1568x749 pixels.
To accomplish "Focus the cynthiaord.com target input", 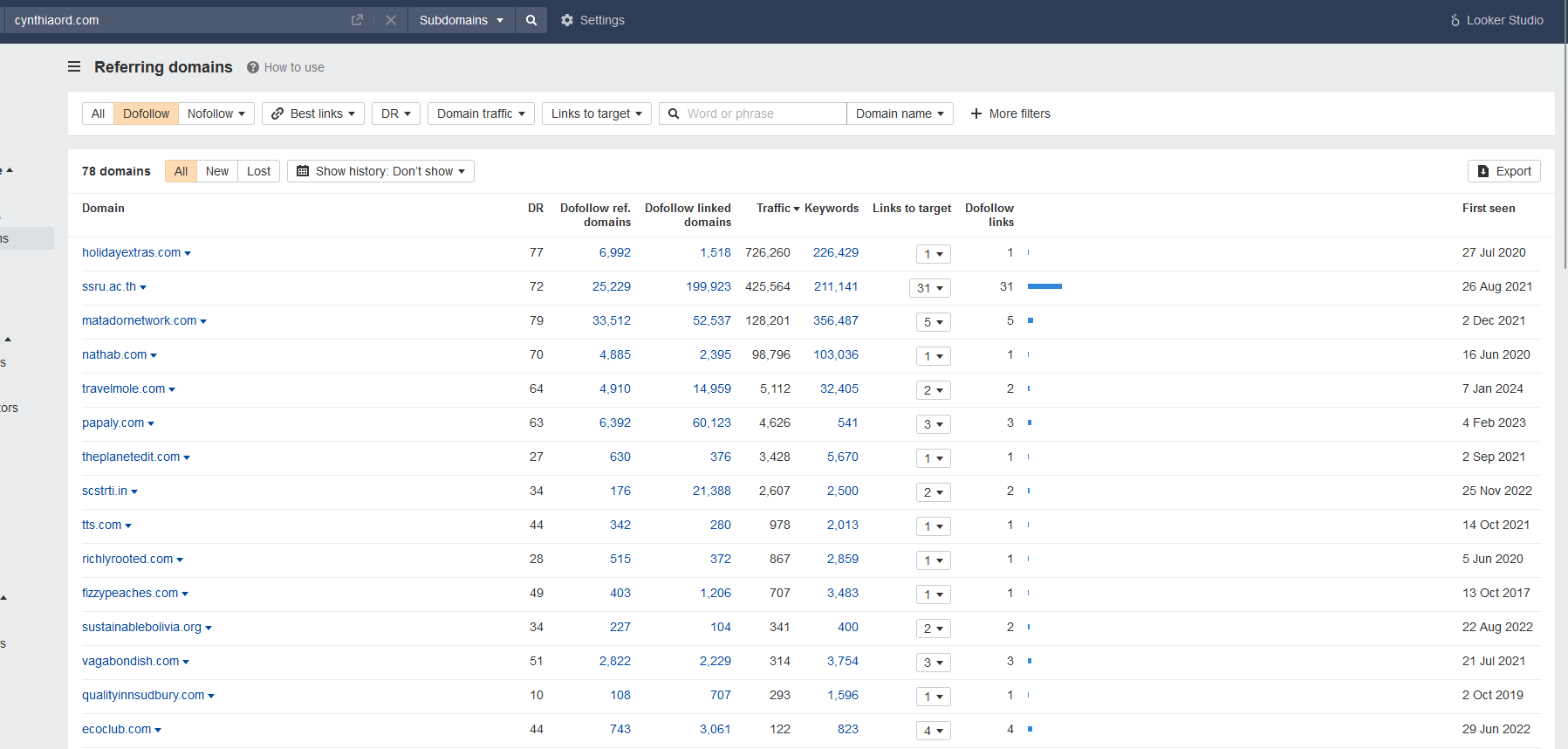I will point(179,20).
